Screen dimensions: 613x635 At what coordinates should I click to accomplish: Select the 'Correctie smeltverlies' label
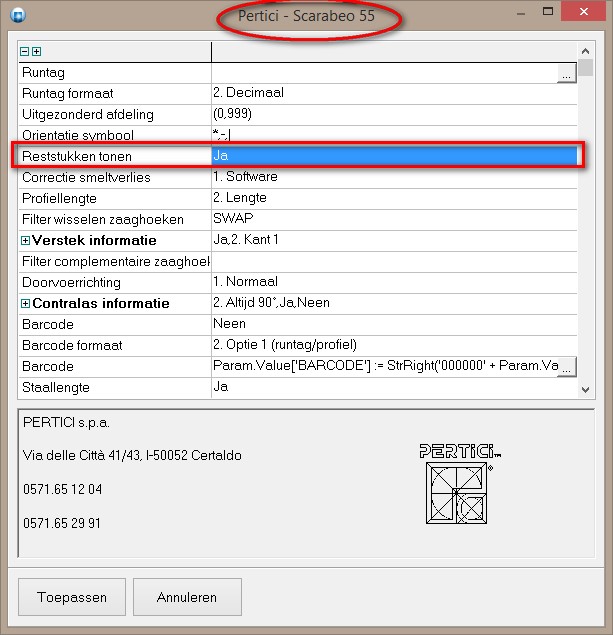(86, 177)
